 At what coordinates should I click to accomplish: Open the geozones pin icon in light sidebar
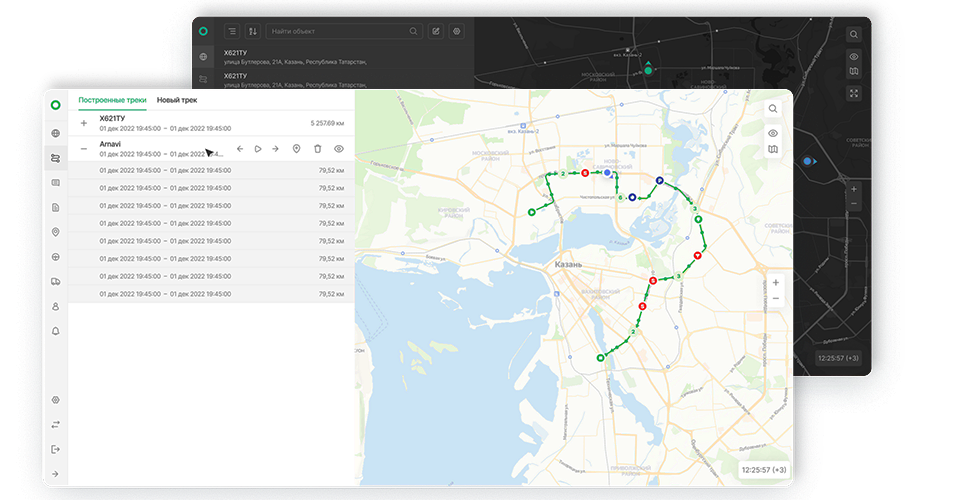pyautogui.click(x=56, y=232)
